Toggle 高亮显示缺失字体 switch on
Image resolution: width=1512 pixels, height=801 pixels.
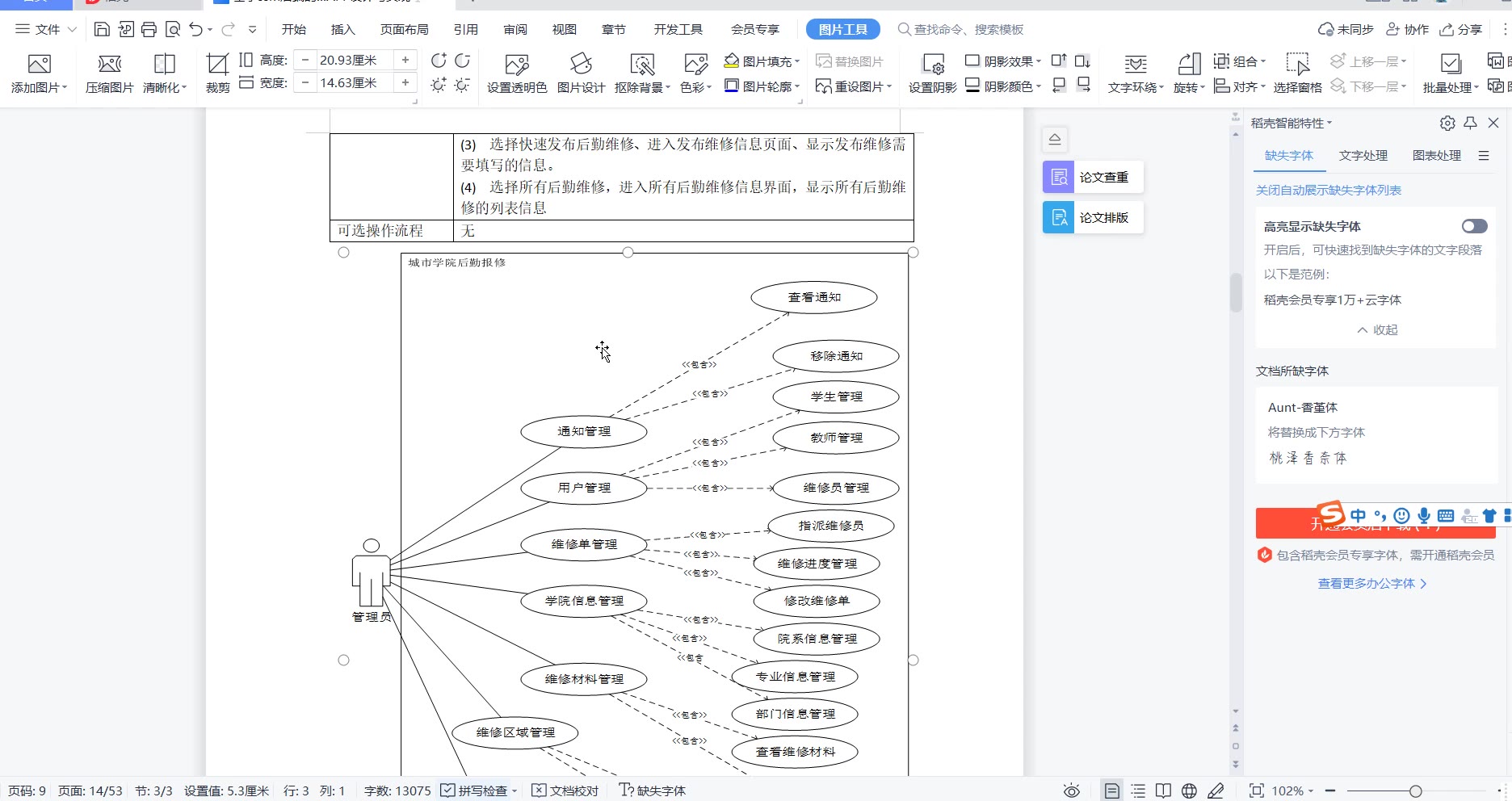tap(1474, 226)
